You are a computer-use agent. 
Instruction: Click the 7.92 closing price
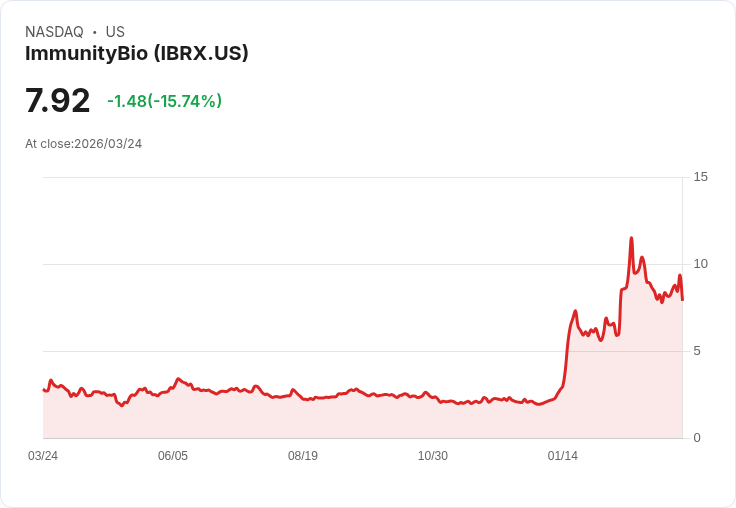[x=57, y=101]
